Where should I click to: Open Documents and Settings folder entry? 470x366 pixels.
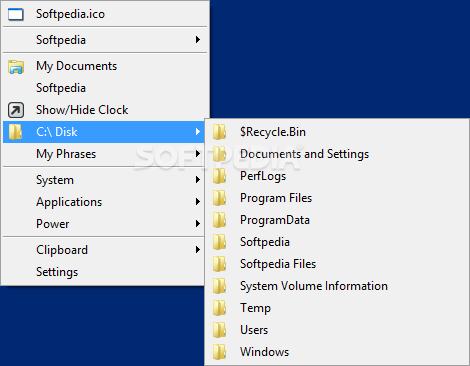[x=337, y=154]
